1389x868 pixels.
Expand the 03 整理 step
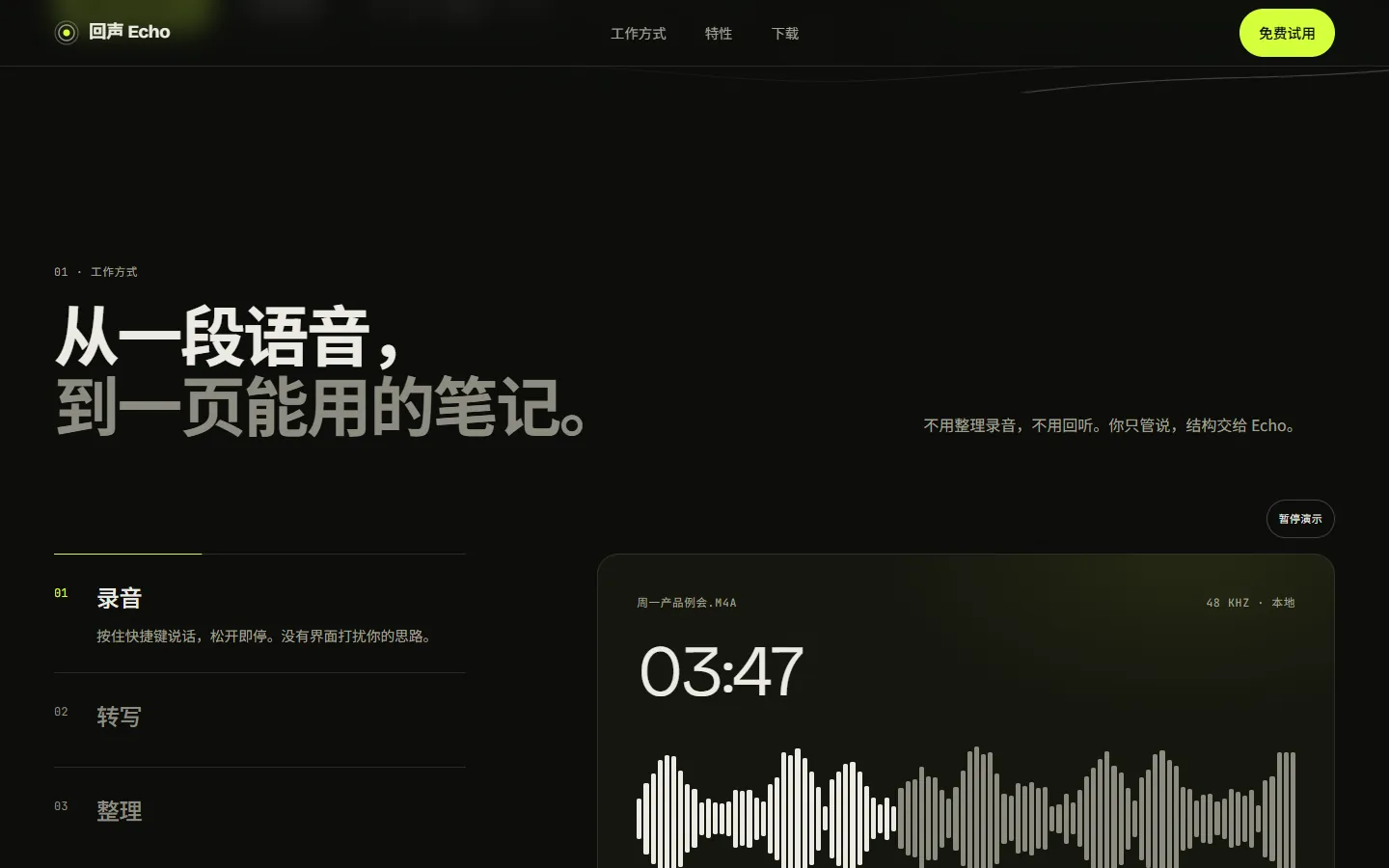coord(259,814)
